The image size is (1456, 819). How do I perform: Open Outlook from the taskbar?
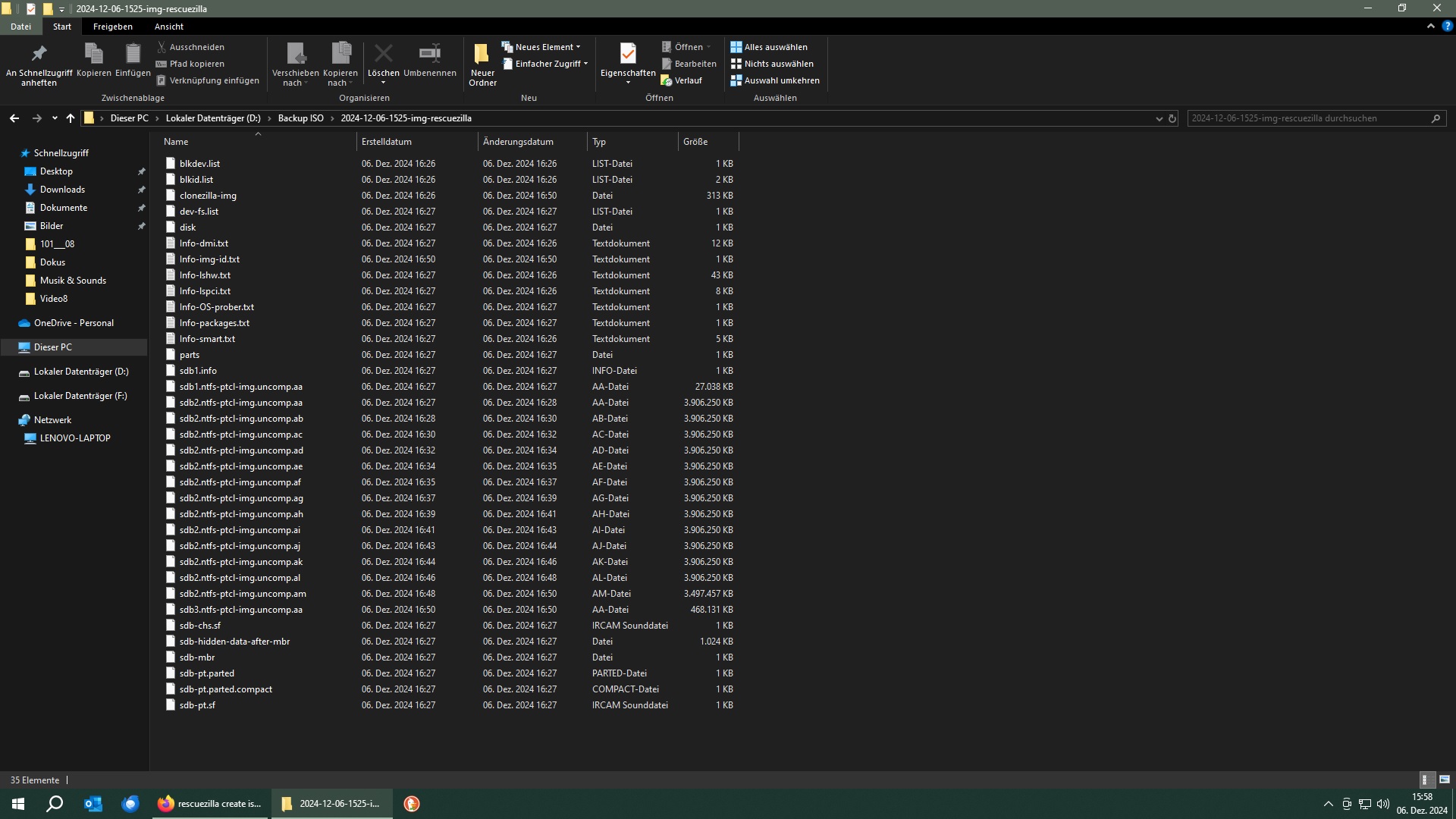pyautogui.click(x=93, y=804)
